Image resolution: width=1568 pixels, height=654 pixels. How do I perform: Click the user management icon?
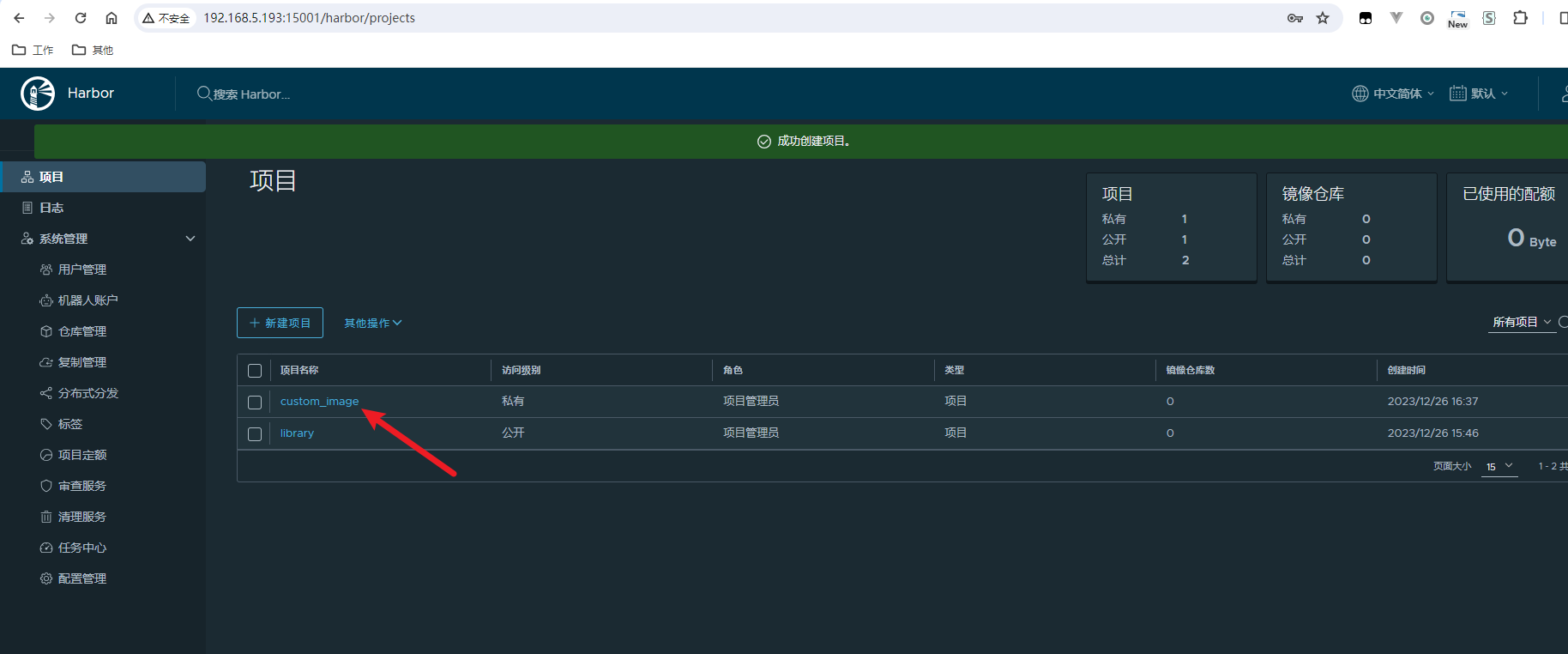(46, 269)
